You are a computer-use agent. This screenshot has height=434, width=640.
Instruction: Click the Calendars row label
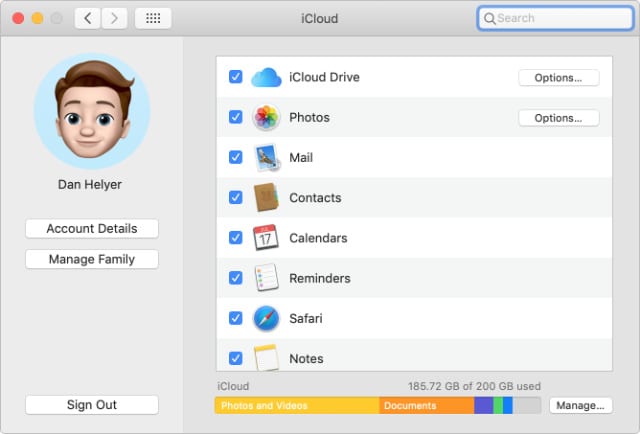318,238
